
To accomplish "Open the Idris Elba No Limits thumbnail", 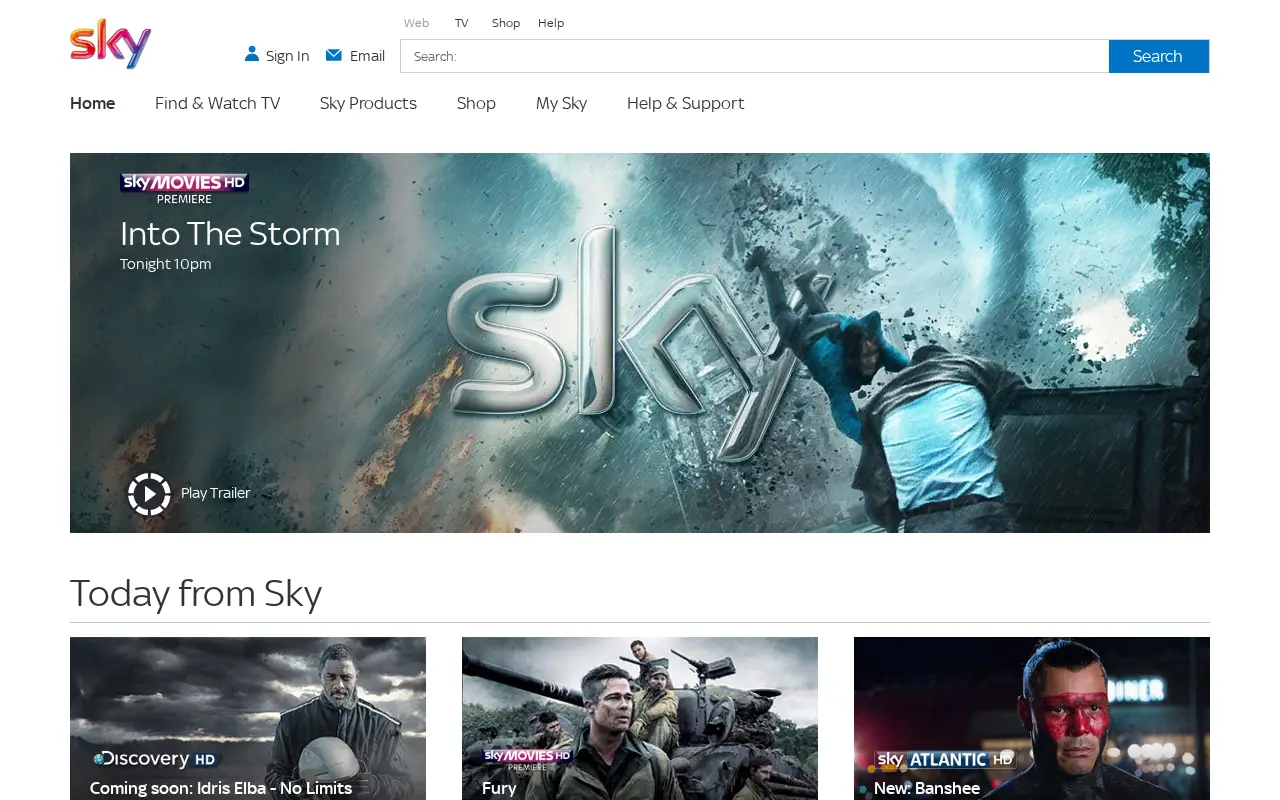I will click(248, 719).
